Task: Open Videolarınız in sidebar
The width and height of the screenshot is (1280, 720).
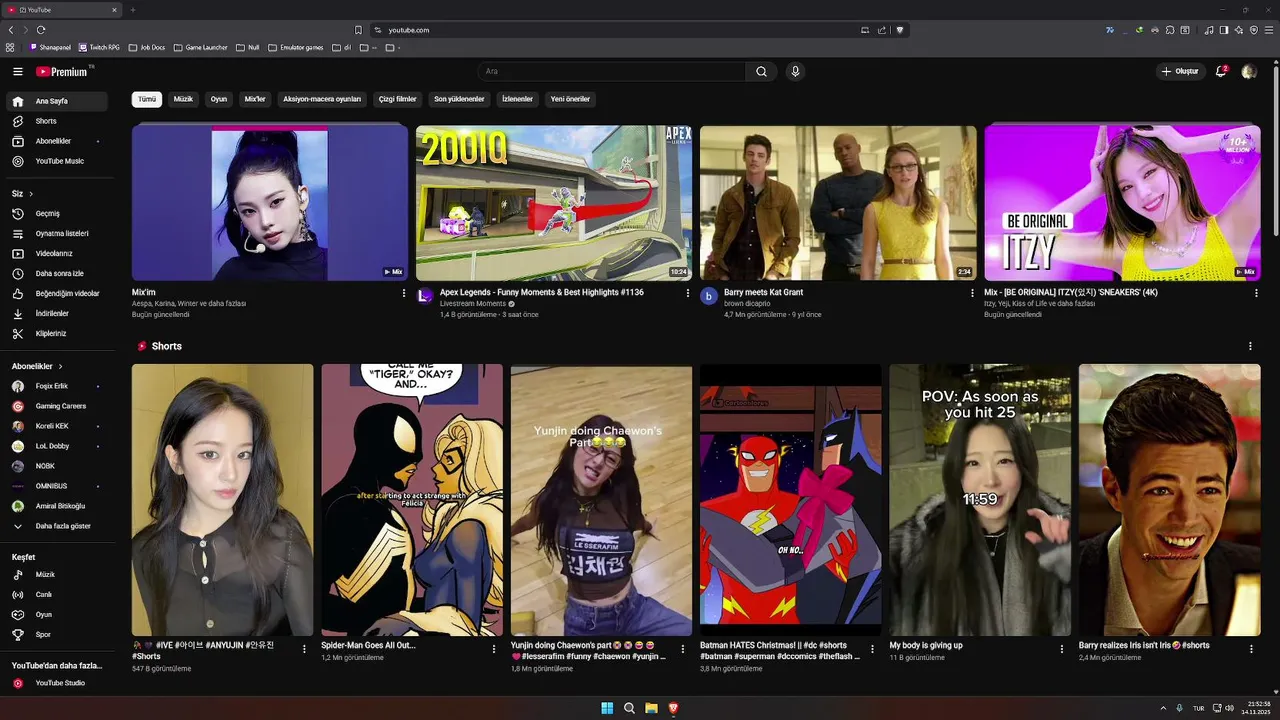Action: coord(57,253)
